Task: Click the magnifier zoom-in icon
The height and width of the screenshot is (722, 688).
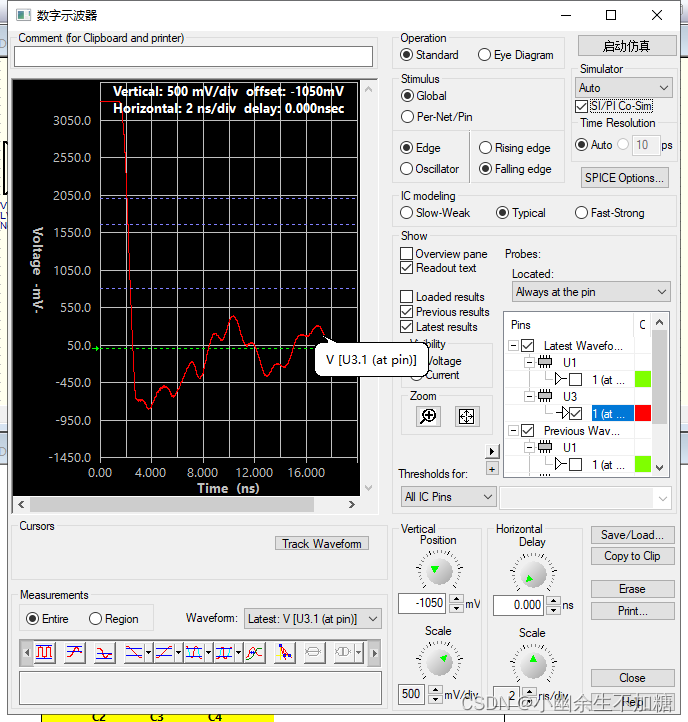Action: pyautogui.click(x=428, y=416)
